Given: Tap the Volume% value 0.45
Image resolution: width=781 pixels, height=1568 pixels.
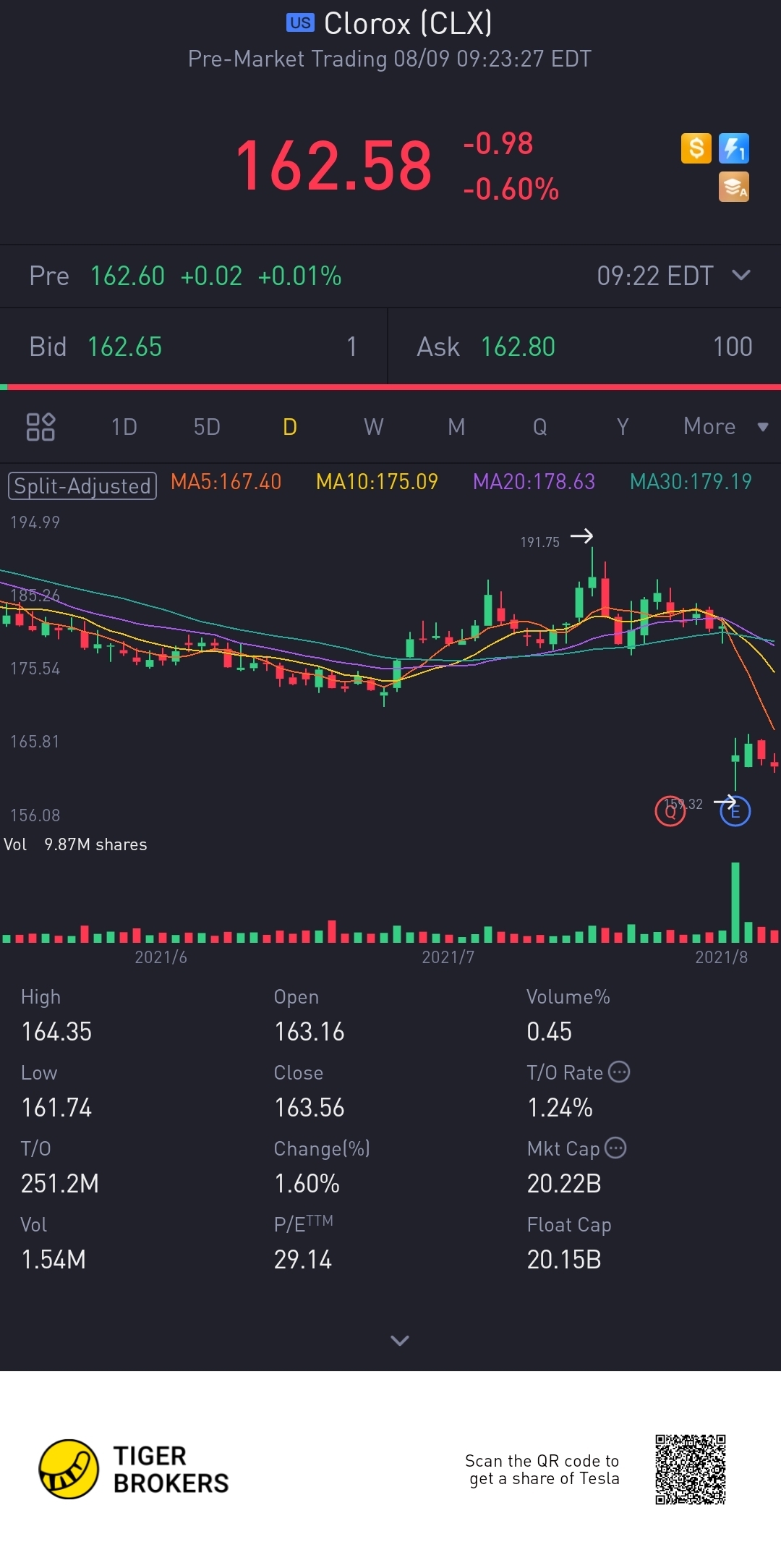Looking at the screenshot, I should tap(550, 1032).
